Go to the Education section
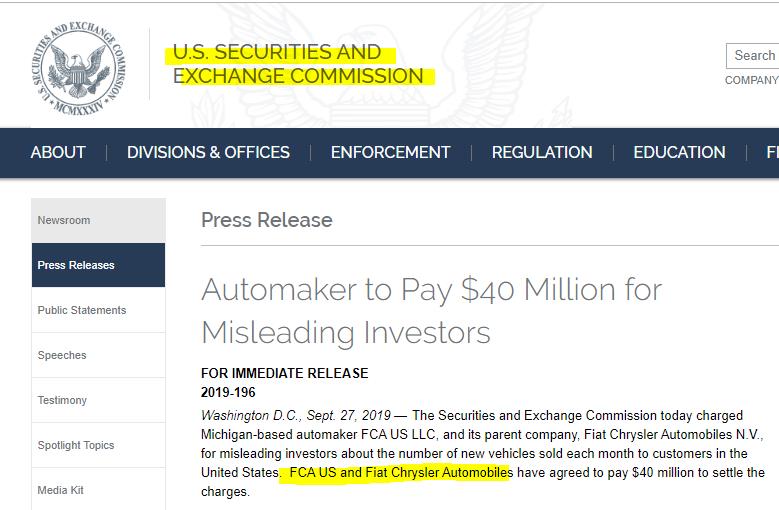The image size is (779, 510). pos(679,152)
